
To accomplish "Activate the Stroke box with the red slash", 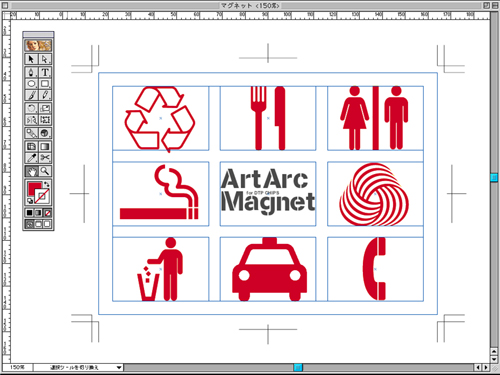I will tap(43, 197).
